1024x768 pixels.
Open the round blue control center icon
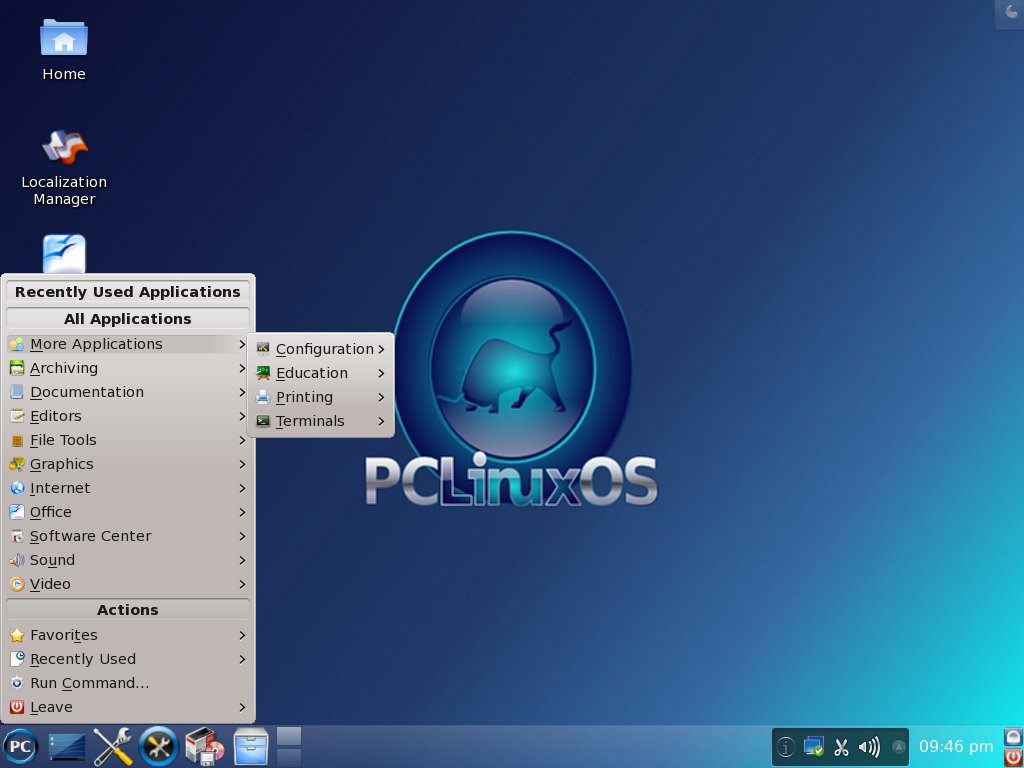[159, 746]
